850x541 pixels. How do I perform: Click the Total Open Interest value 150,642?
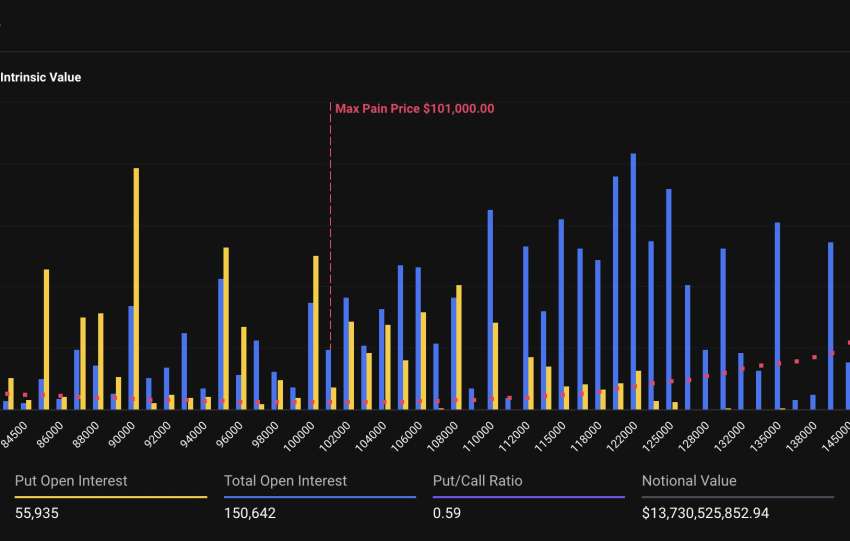250,513
